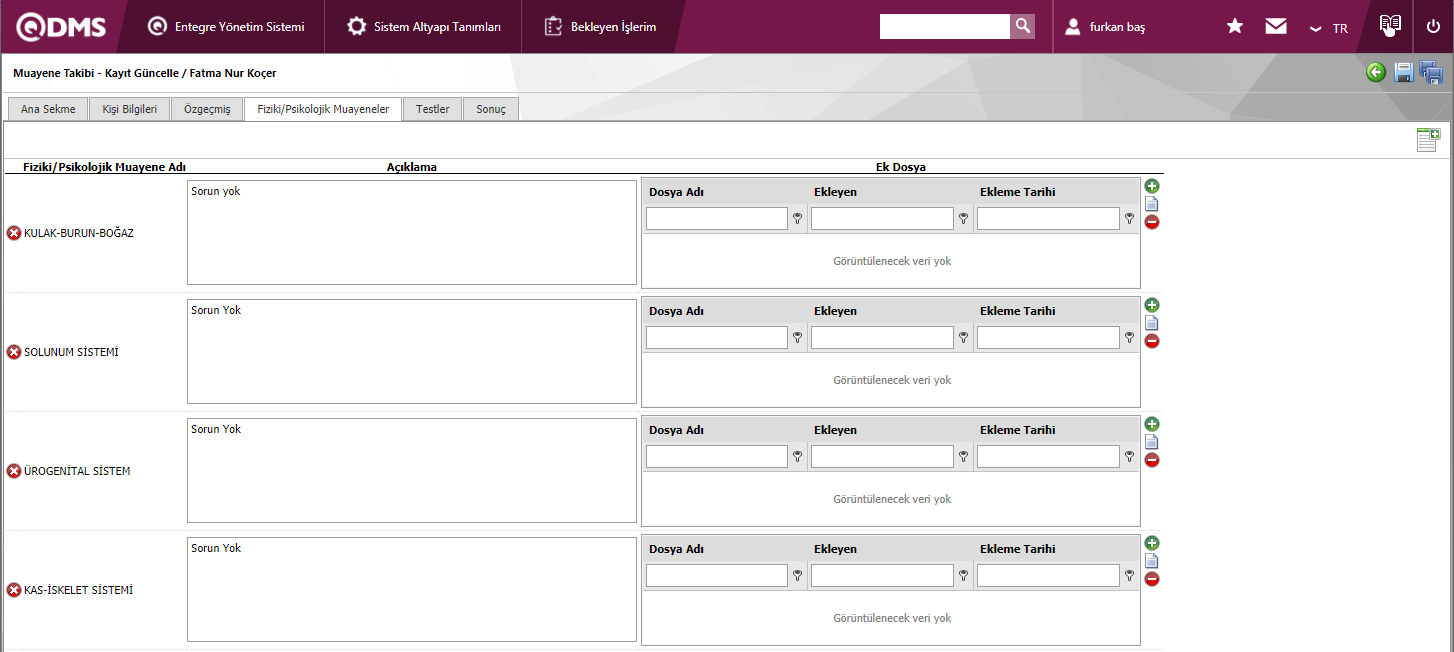The height and width of the screenshot is (652, 1454).
Task: Open the messages envelope icon
Action: [x=1276, y=27]
